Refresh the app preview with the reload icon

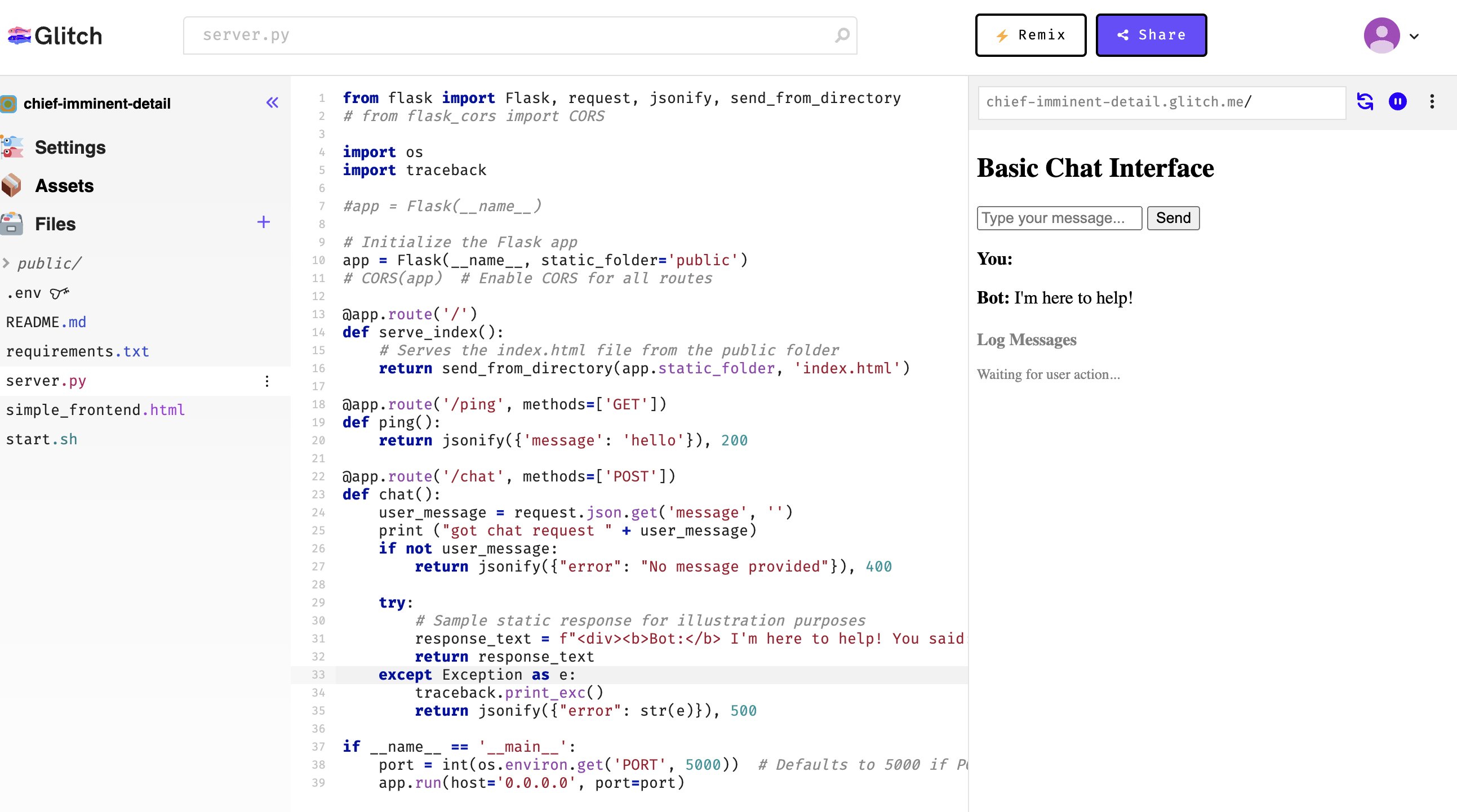point(1366,102)
